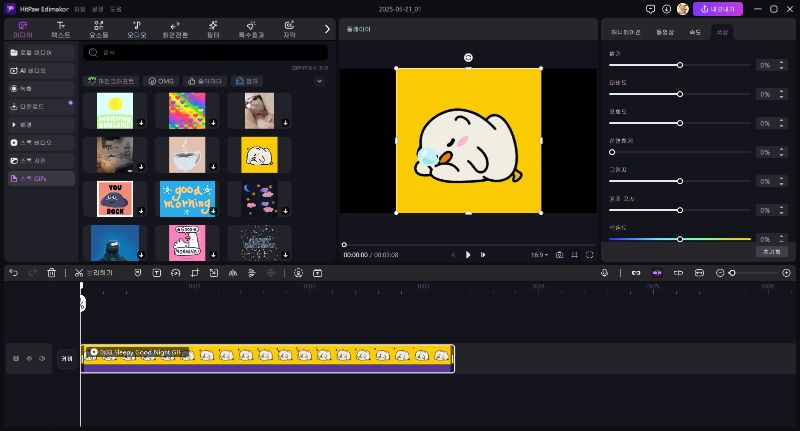This screenshot has width=800, height=431.
Task: Open the Subtitles (자막) CC tab
Action: coord(289,30)
